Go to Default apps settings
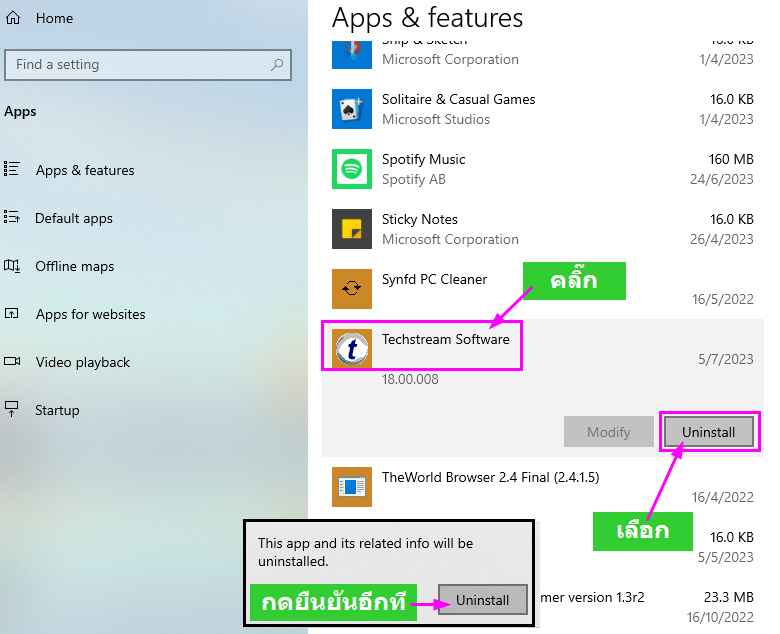This screenshot has height=634, width=780. pyautogui.click(x=74, y=218)
